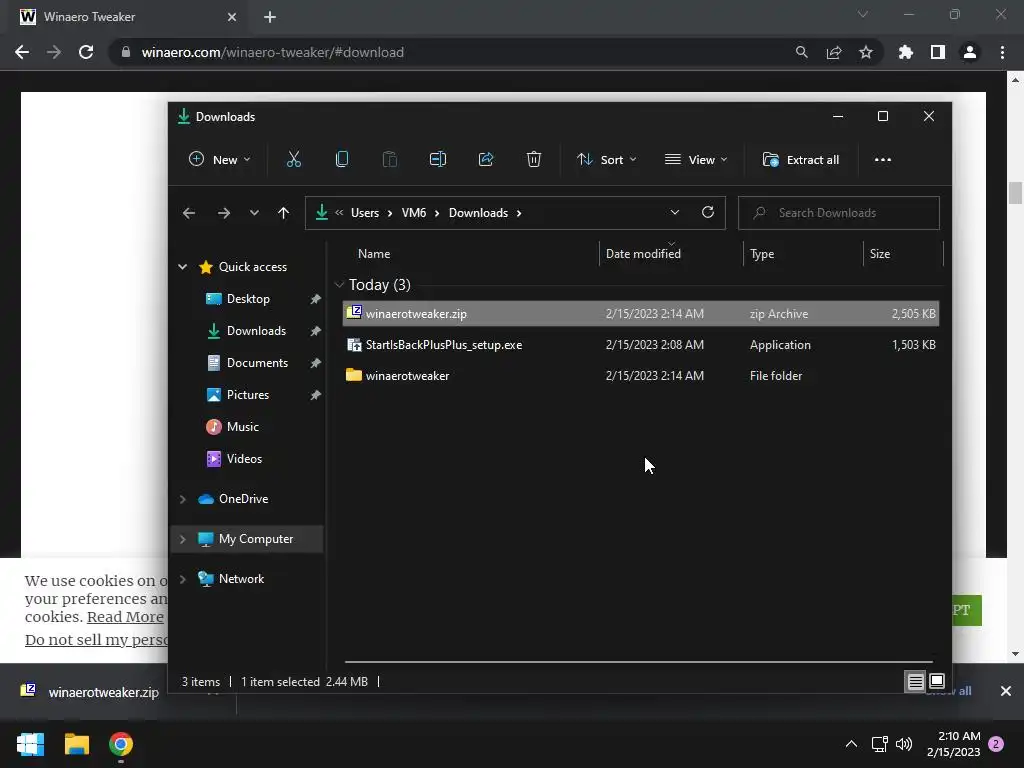Reload the Chrome page
This screenshot has width=1024, height=768.
tap(86, 52)
